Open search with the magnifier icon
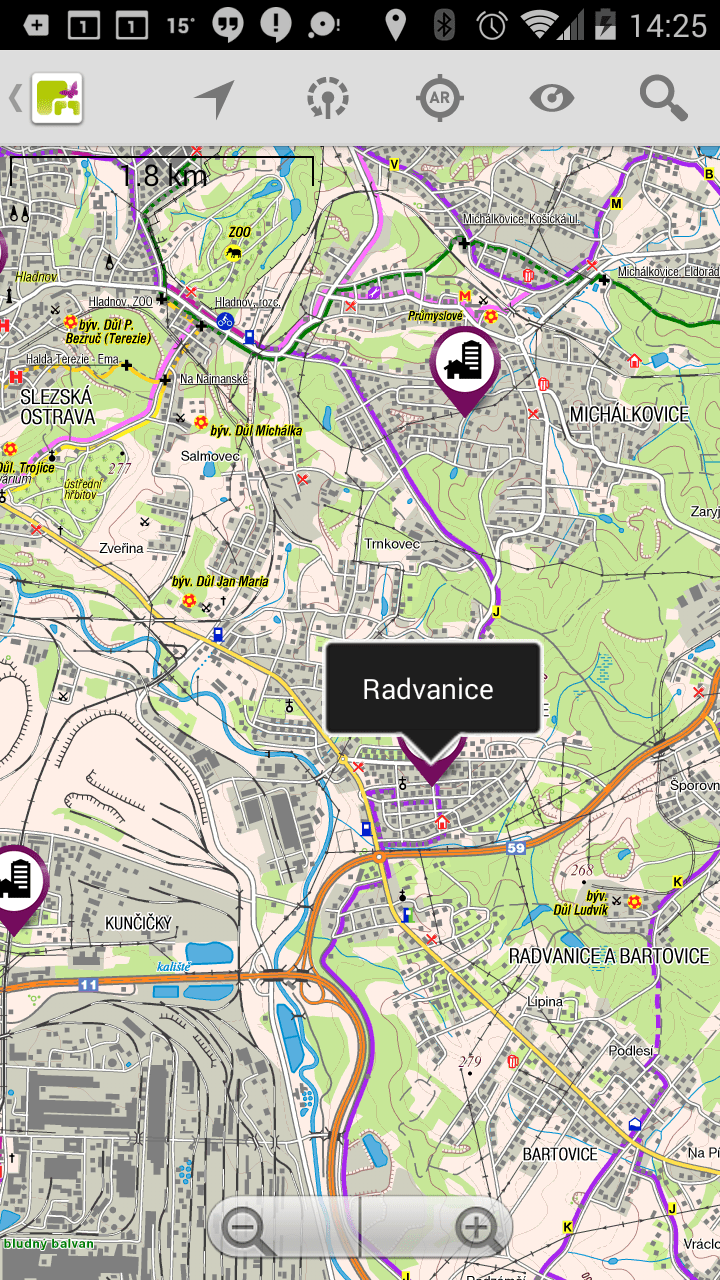The image size is (720, 1280). click(664, 98)
